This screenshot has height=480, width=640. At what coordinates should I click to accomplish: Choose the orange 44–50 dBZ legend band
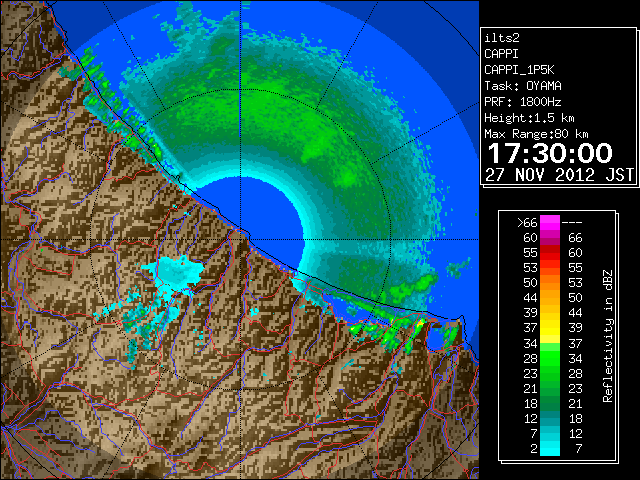tap(550, 298)
